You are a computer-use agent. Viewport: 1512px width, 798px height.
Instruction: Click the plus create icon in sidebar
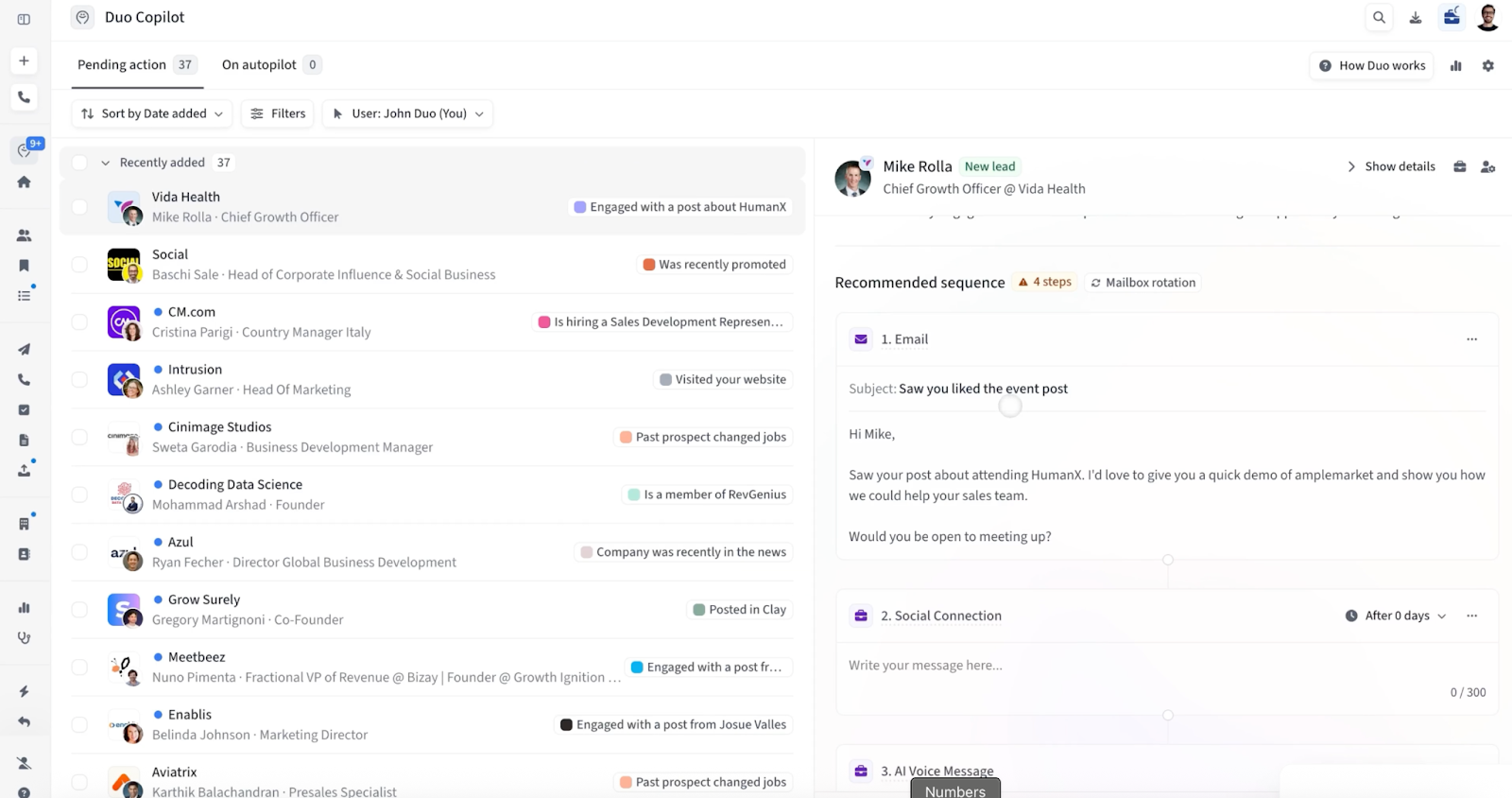coord(24,61)
